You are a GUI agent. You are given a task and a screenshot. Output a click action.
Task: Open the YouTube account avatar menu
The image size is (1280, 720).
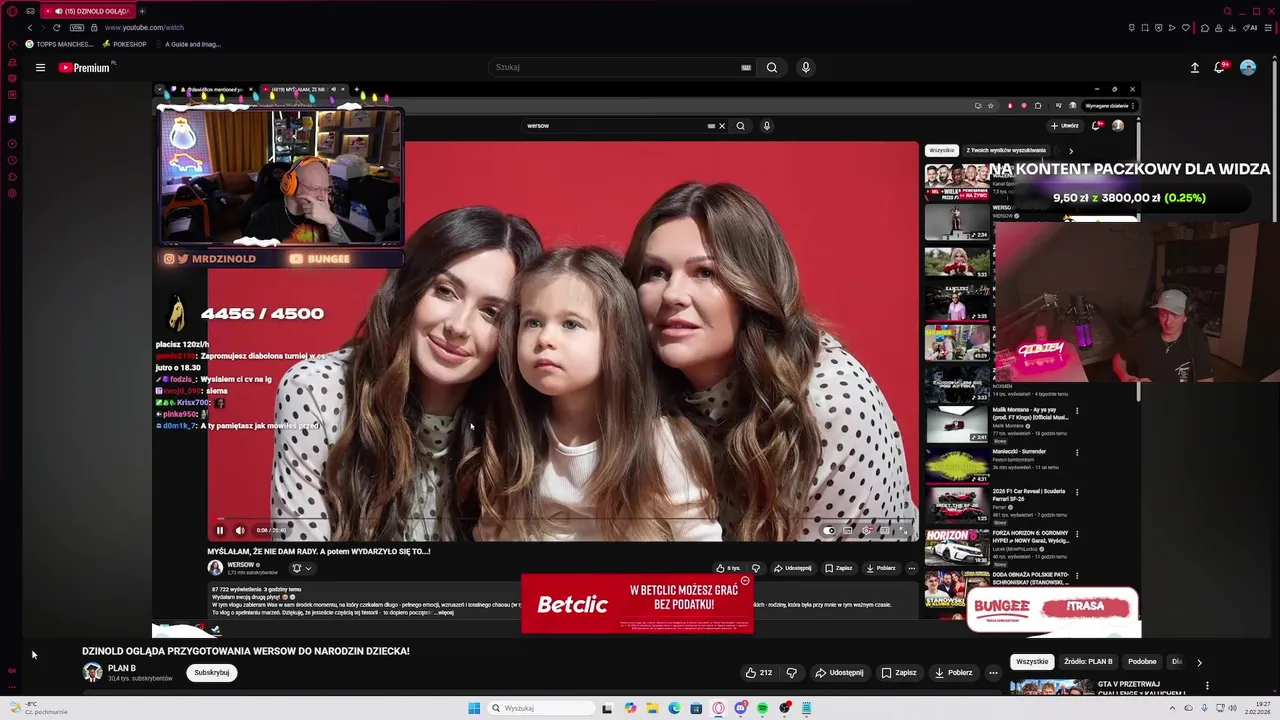click(1248, 67)
